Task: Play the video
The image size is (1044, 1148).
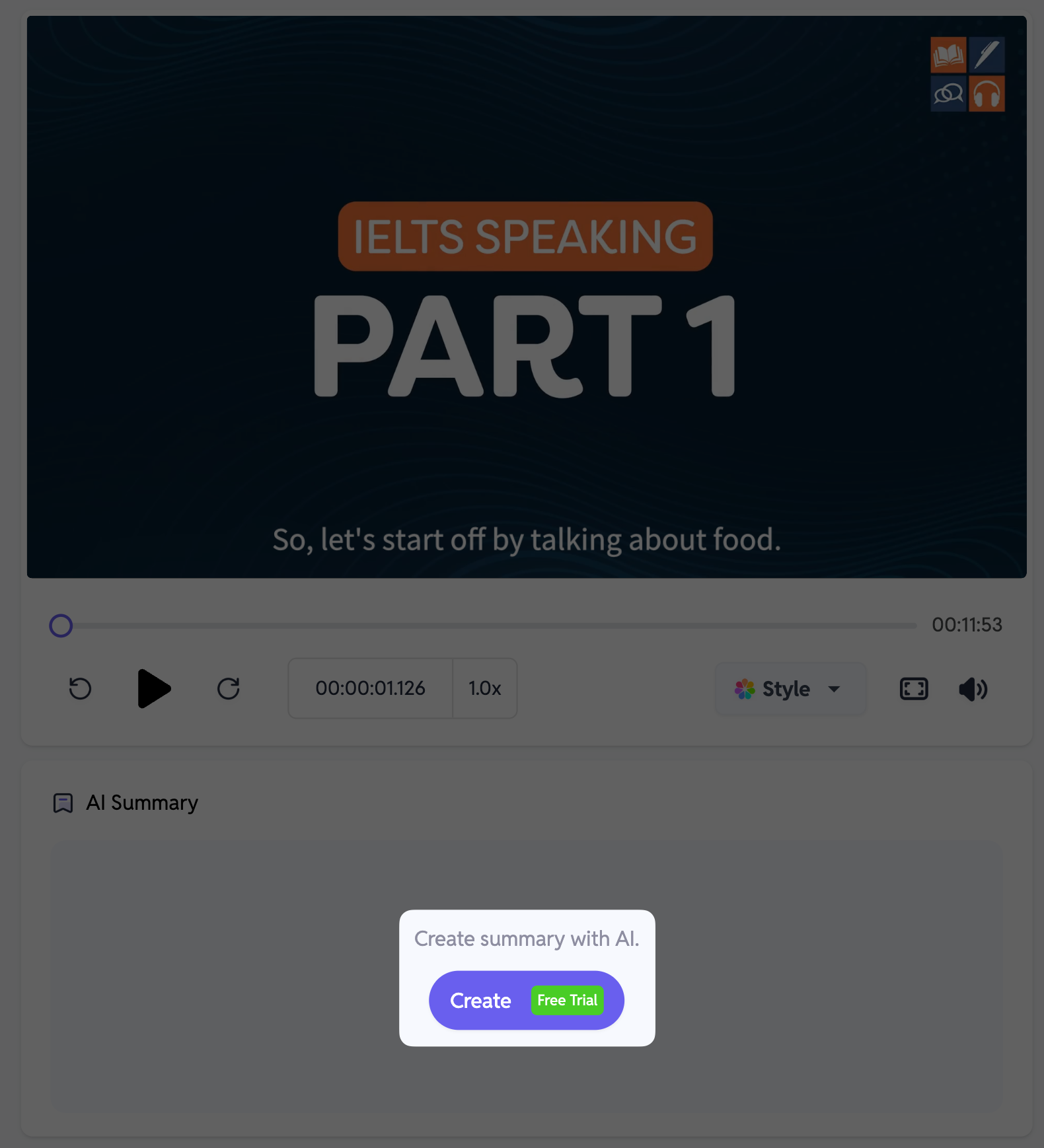Action: tap(154, 688)
